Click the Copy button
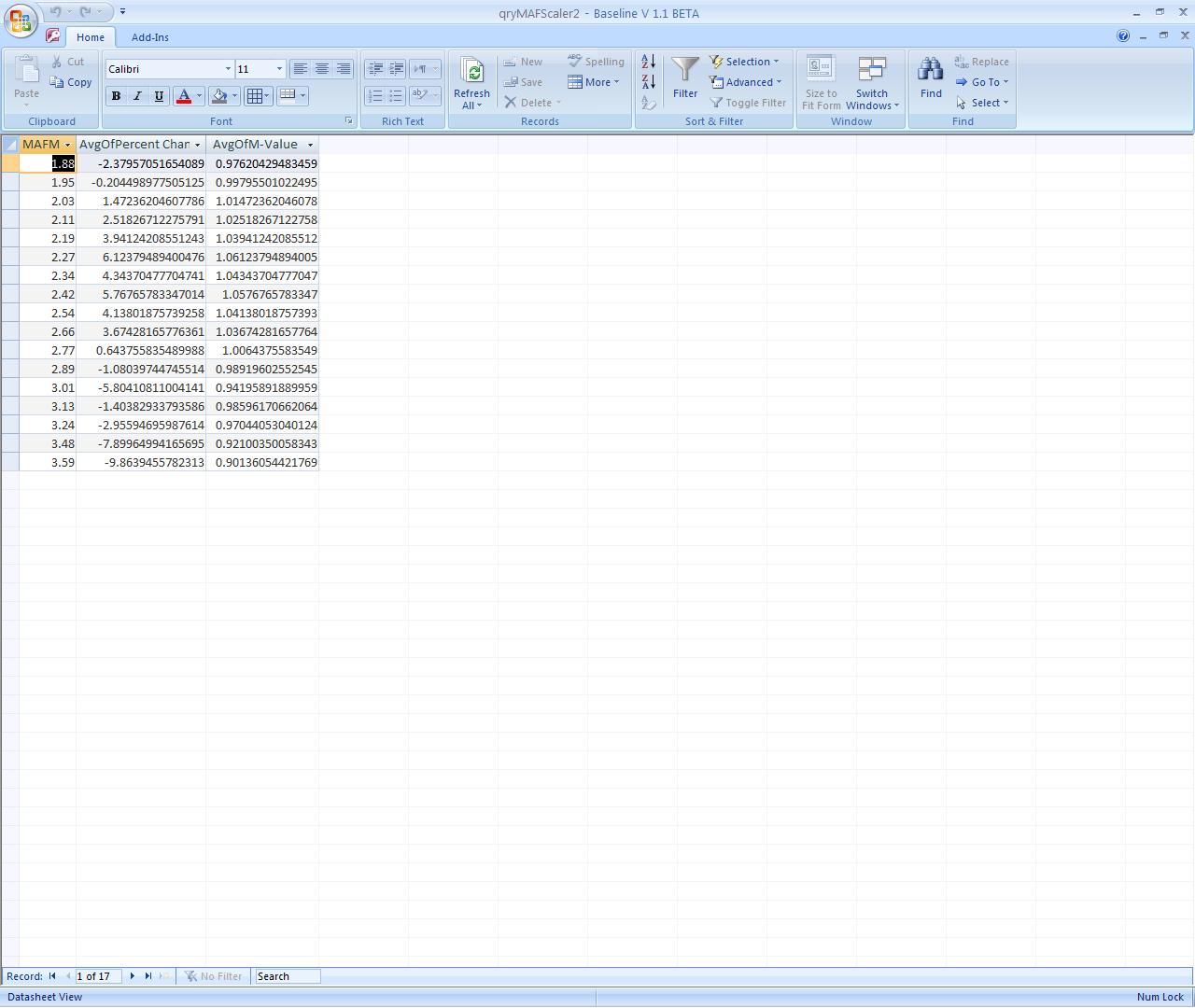1195x1008 pixels. 71,82
